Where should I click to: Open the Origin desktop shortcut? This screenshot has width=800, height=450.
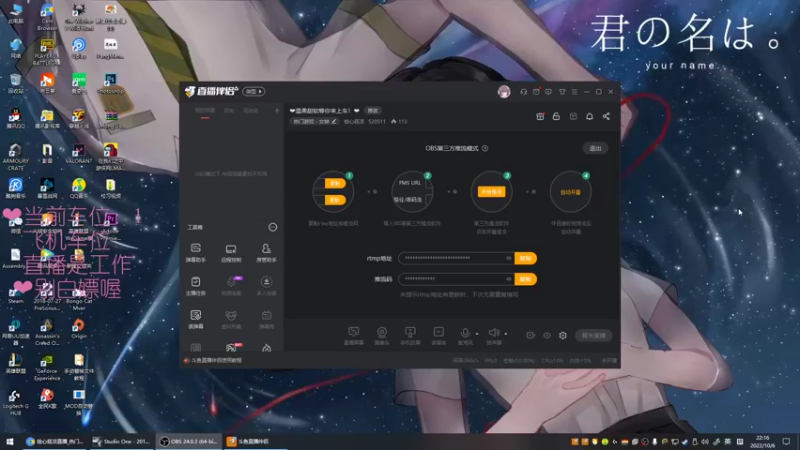pos(79,329)
